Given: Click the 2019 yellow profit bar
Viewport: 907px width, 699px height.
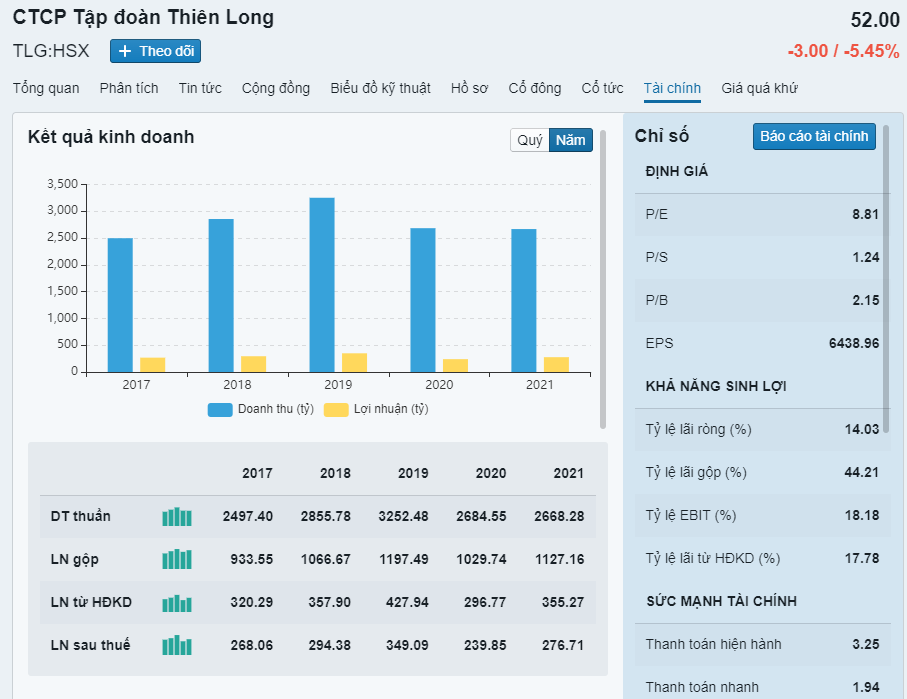Looking at the screenshot, I should pos(355,363).
